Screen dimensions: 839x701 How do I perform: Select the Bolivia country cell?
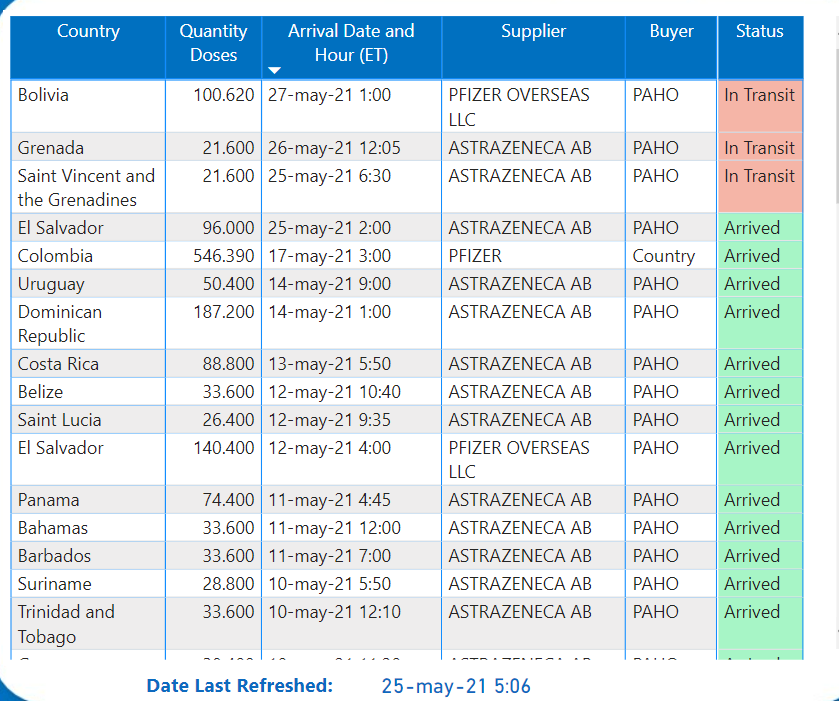coord(43,95)
